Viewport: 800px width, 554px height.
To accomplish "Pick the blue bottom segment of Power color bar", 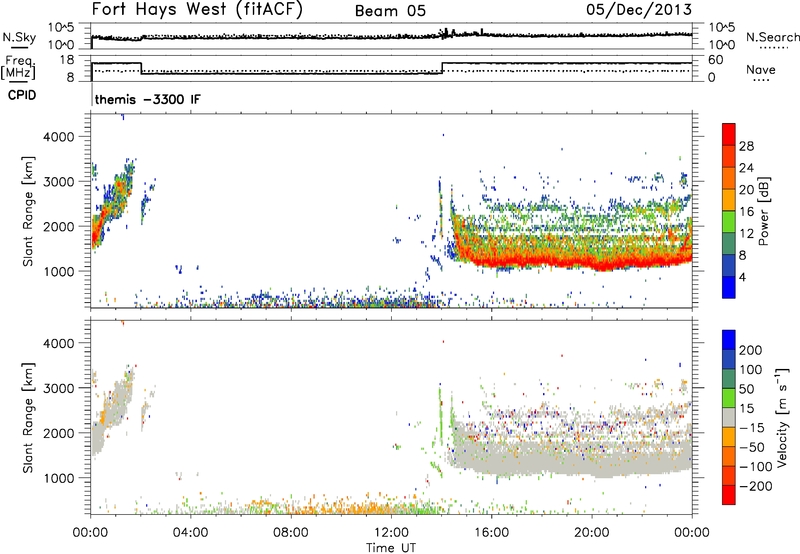I will [x=729, y=287].
